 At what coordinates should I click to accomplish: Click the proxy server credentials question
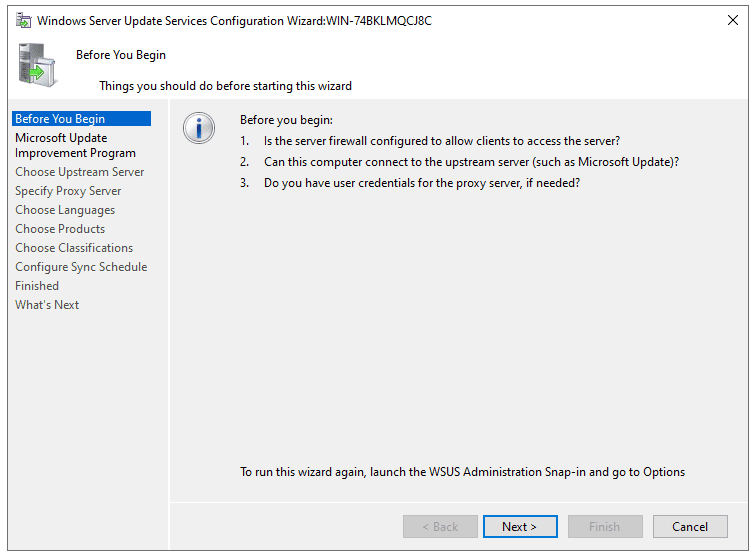point(422,183)
